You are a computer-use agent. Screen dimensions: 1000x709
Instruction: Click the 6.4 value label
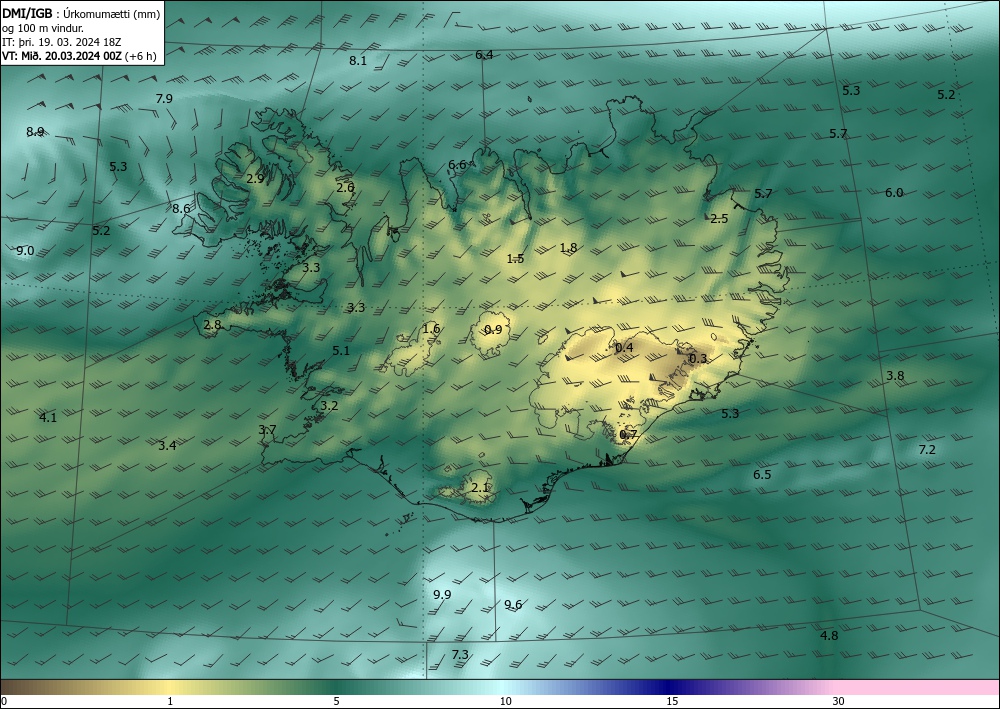click(x=484, y=54)
